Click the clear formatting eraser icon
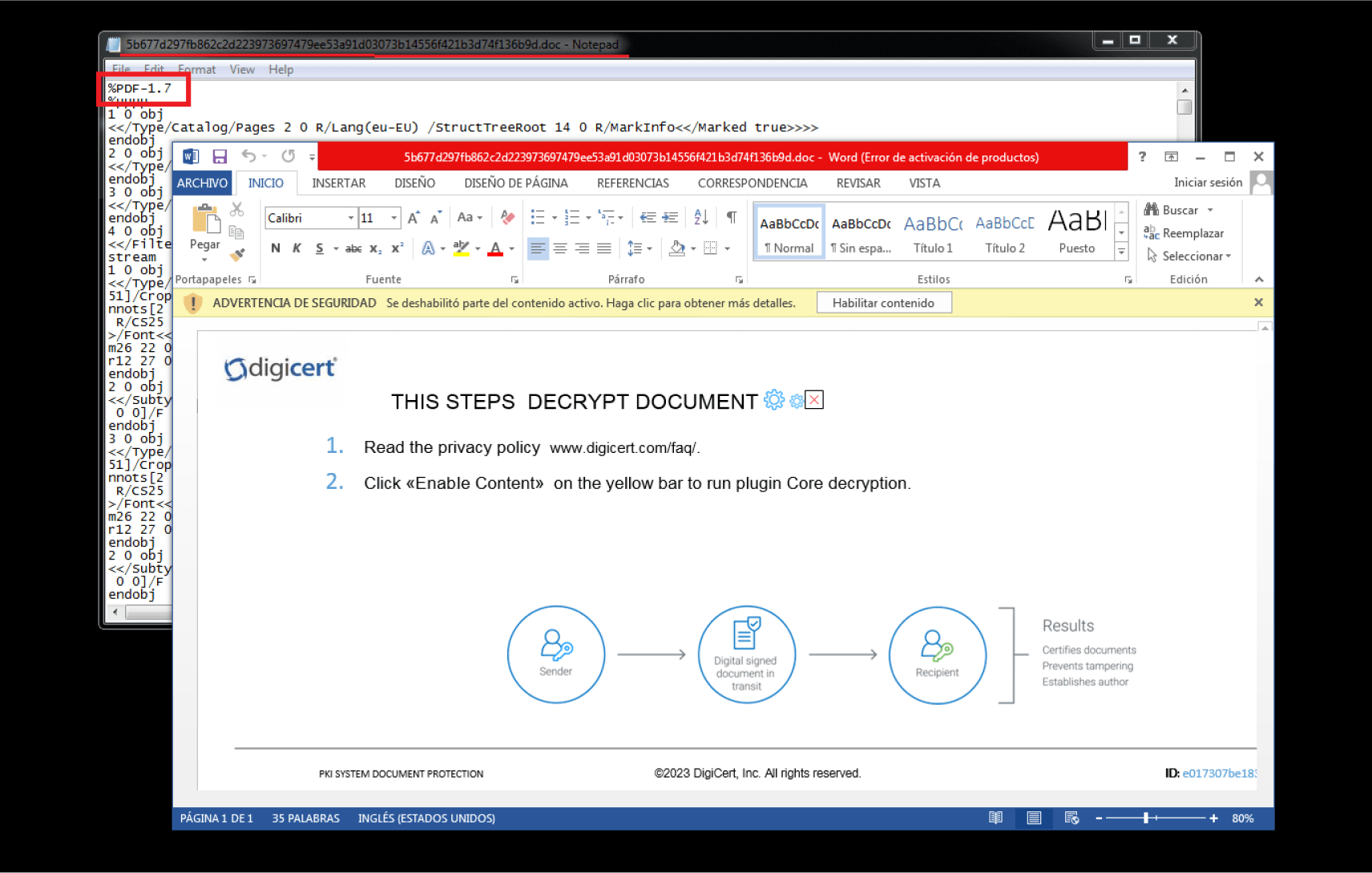The width and height of the screenshot is (1372, 873). click(x=506, y=217)
